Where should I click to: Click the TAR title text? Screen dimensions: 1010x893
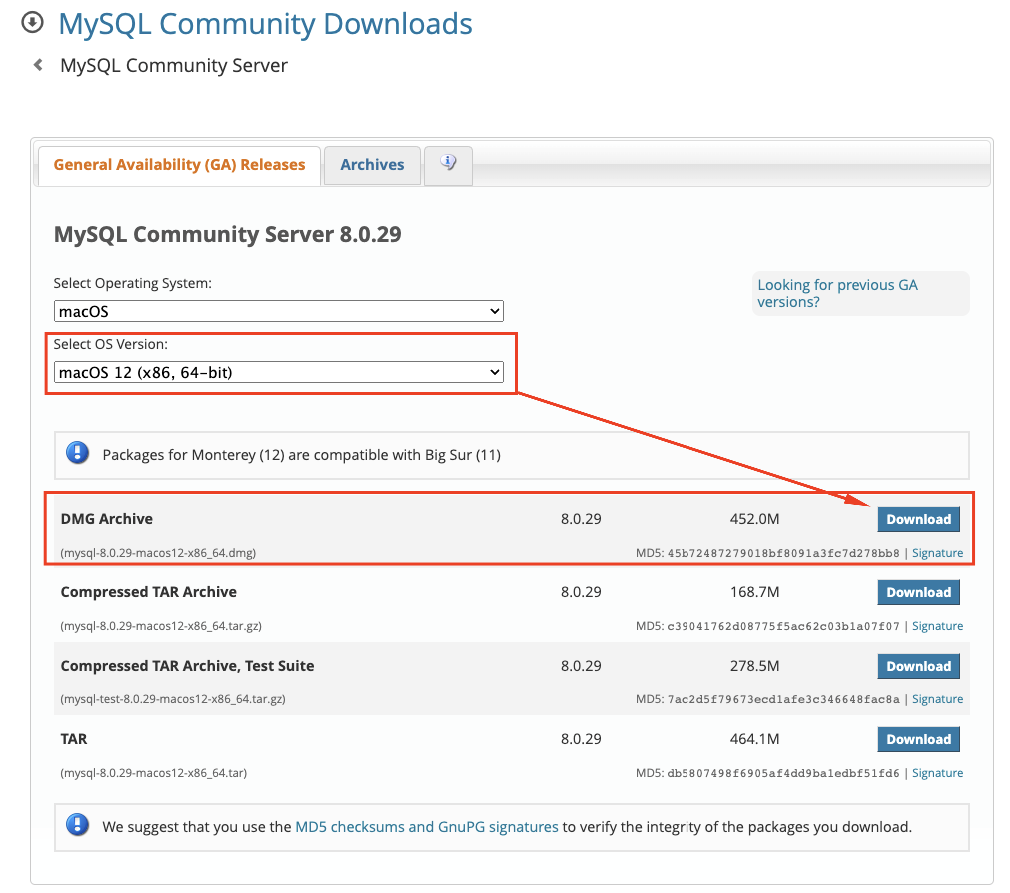(x=74, y=738)
